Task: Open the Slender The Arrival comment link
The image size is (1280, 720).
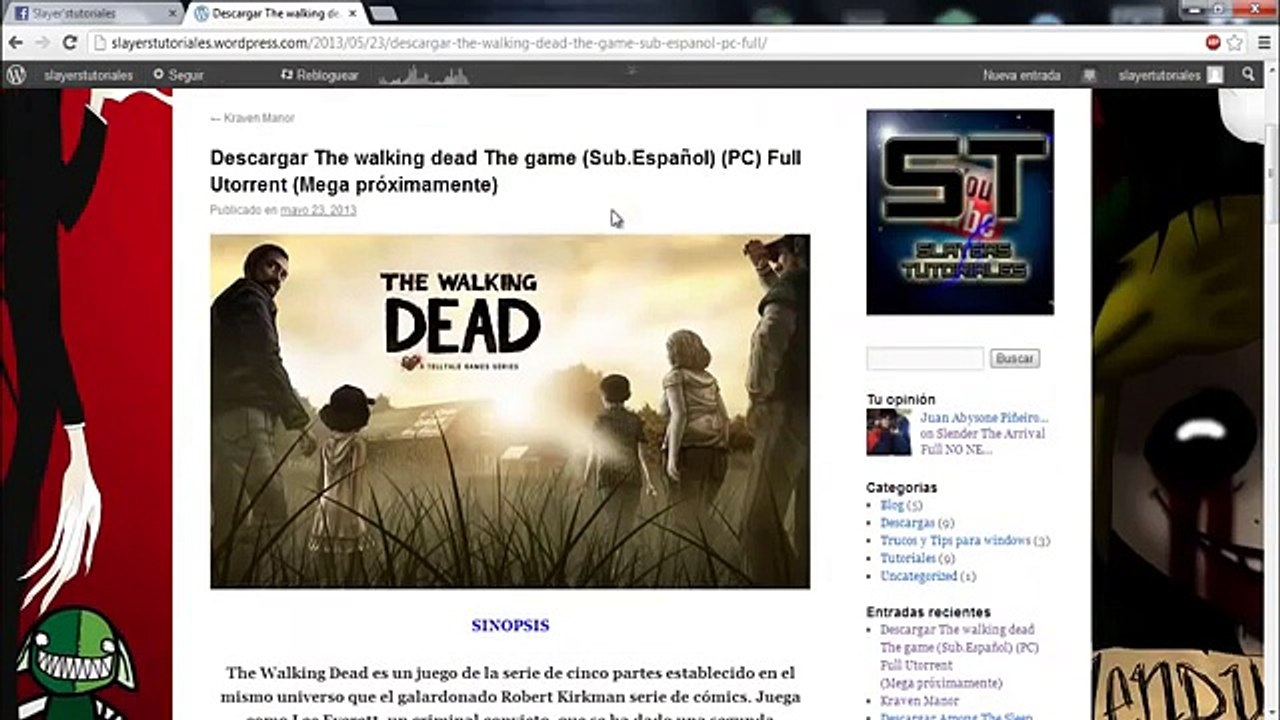Action: [983, 442]
